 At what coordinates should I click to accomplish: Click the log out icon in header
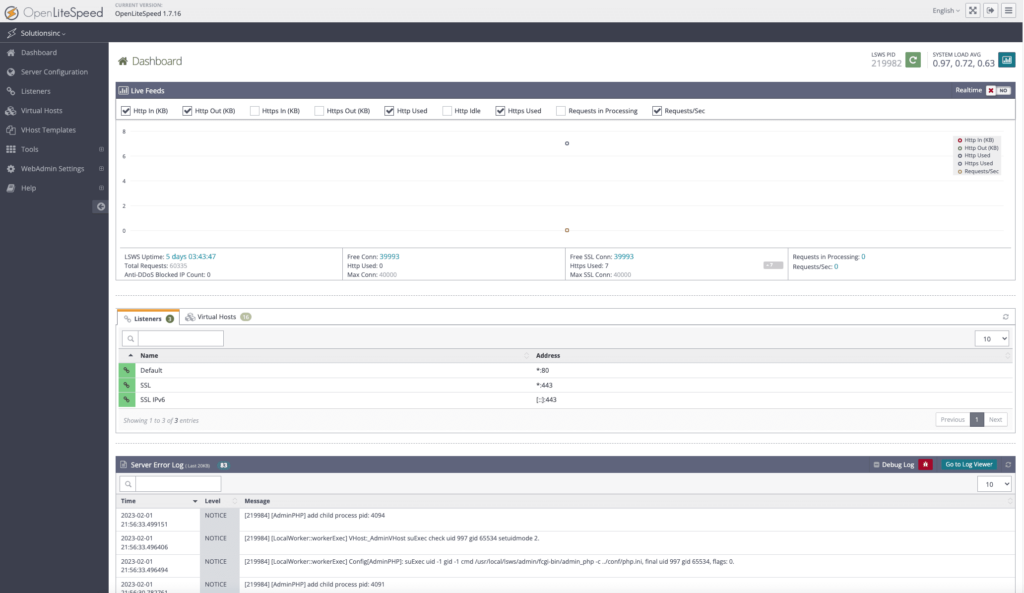pyautogui.click(x=990, y=10)
